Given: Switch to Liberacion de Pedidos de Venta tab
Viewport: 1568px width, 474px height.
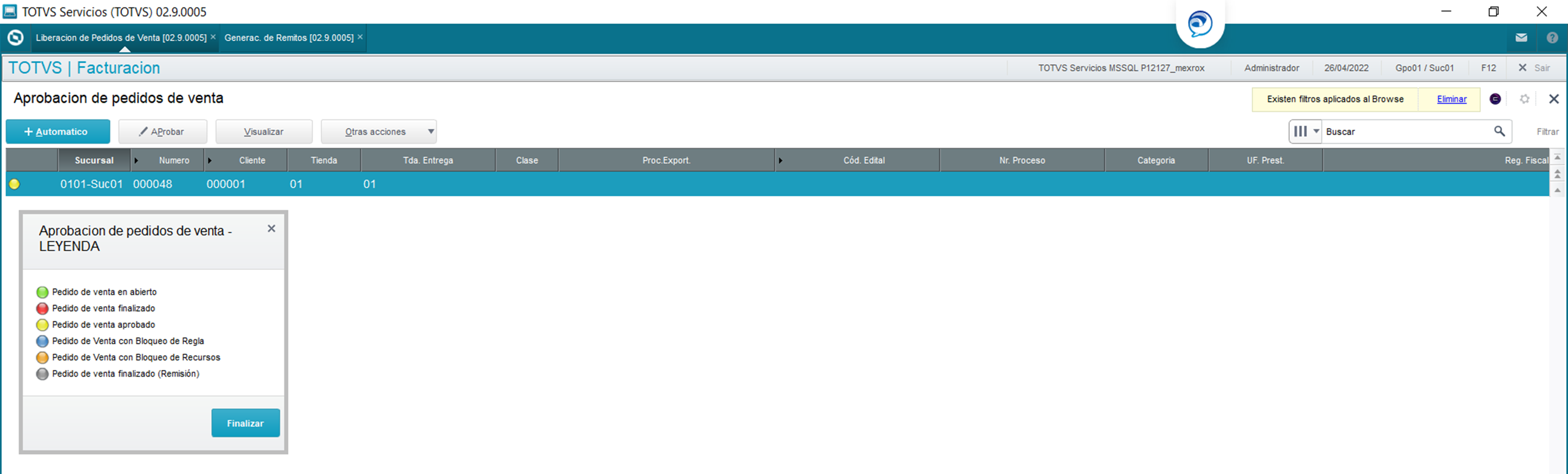Looking at the screenshot, I should [x=121, y=38].
